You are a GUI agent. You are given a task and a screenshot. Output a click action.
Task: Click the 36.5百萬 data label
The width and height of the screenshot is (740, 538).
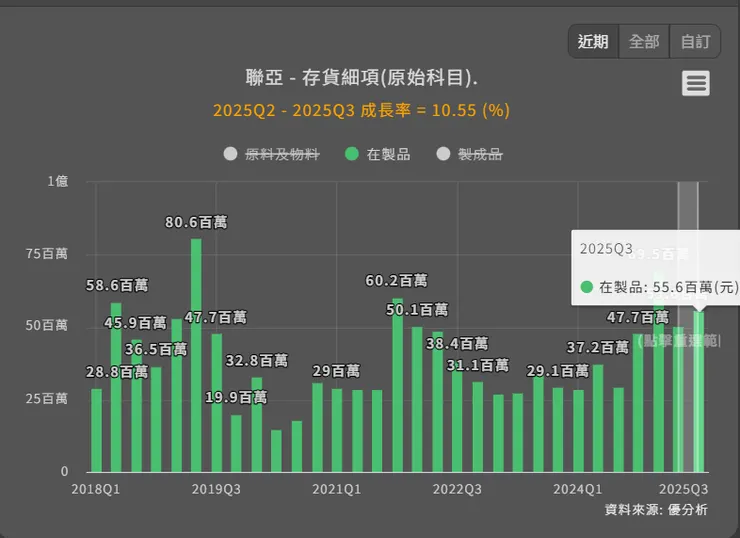pos(156,350)
